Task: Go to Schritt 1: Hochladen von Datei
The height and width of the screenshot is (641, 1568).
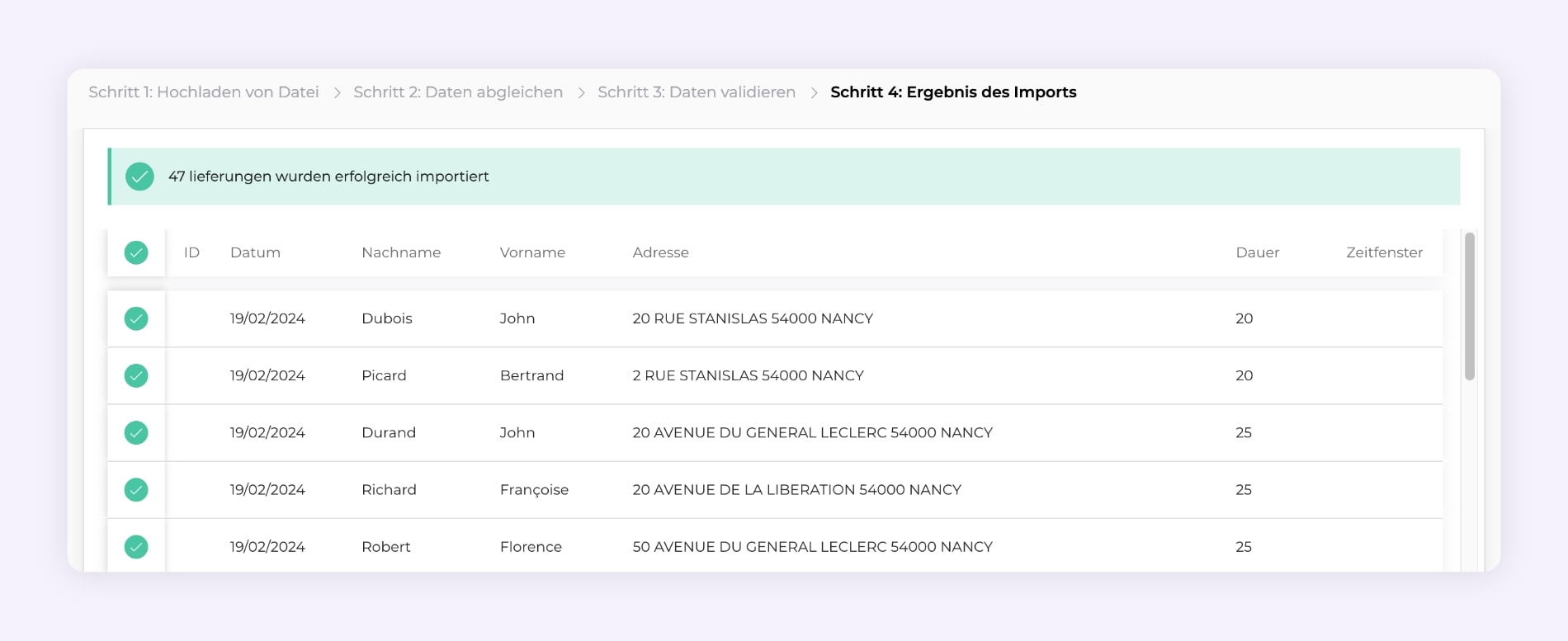Action: click(204, 92)
